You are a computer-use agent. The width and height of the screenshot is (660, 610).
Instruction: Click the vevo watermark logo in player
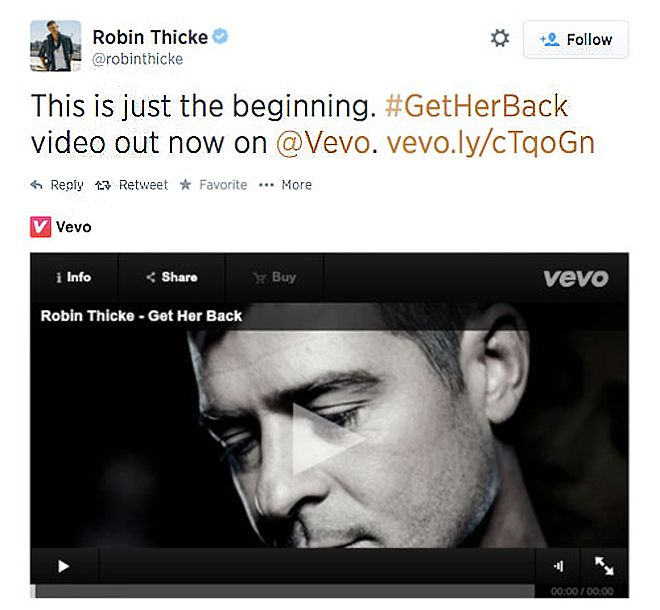pos(576,278)
